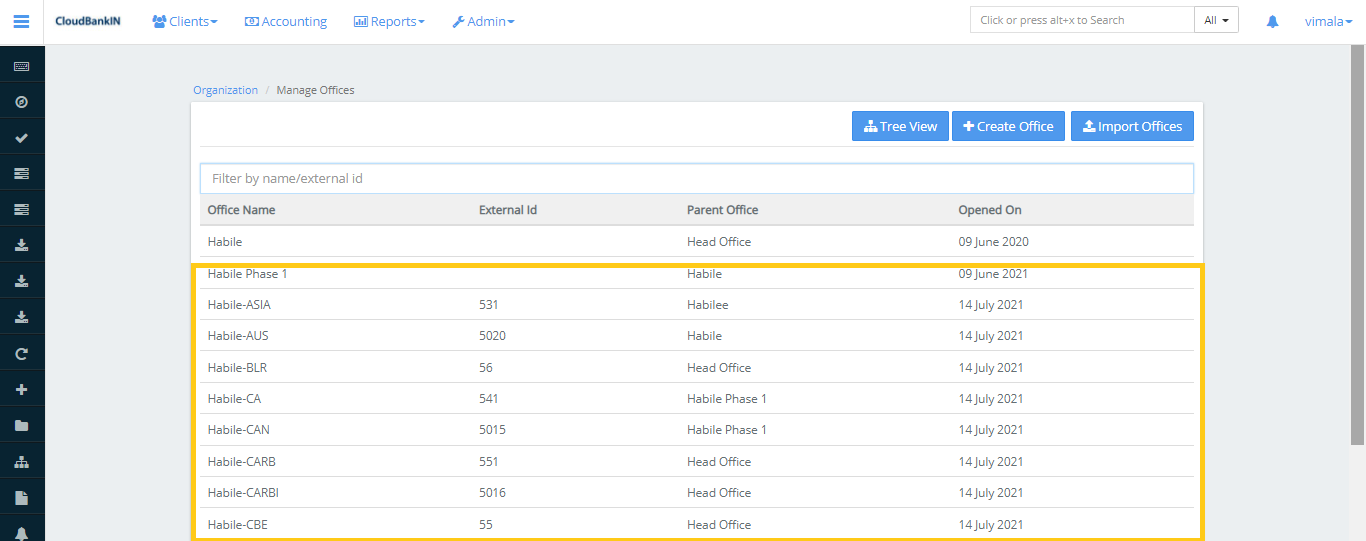Go to the Accounting menu item
This screenshot has width=1366, height=541.
pos(286,21)
